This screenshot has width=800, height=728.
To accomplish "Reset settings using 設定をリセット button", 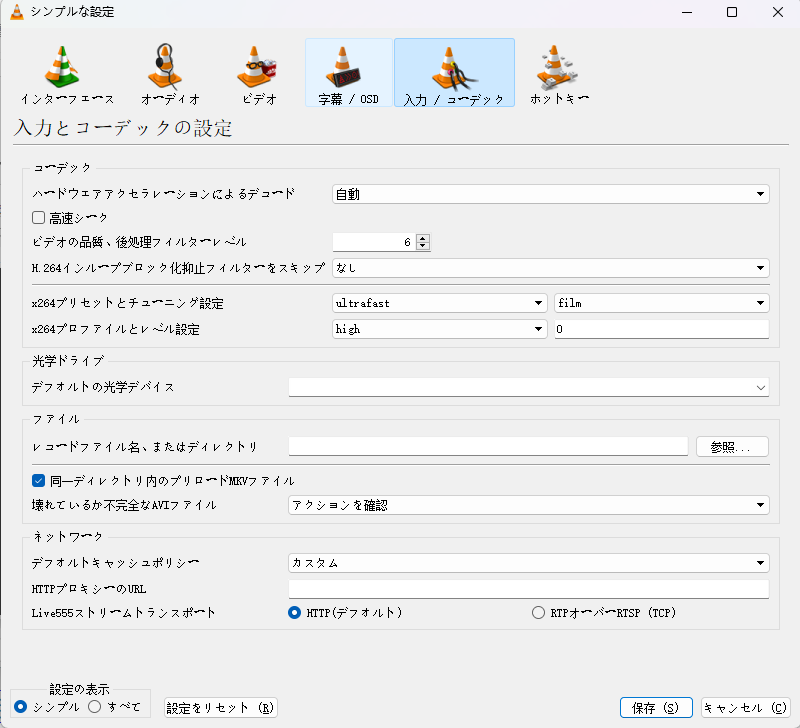I will [x=220, y=707].
